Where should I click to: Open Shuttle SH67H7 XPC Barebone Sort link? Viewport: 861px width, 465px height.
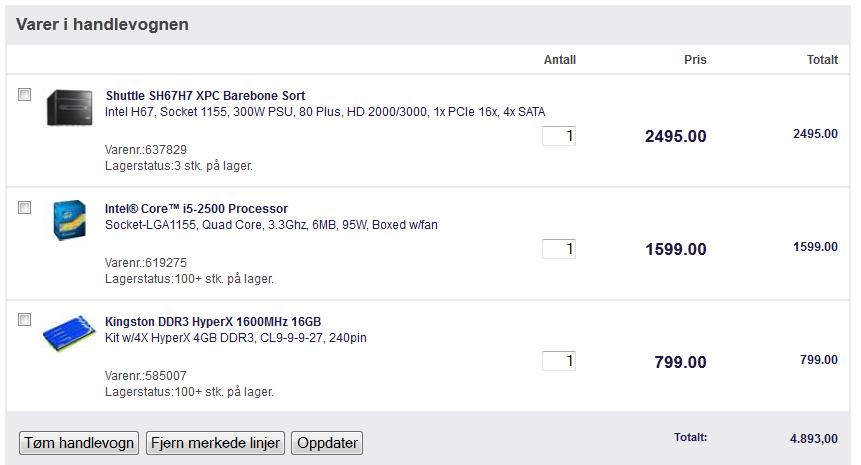(205, 96)
